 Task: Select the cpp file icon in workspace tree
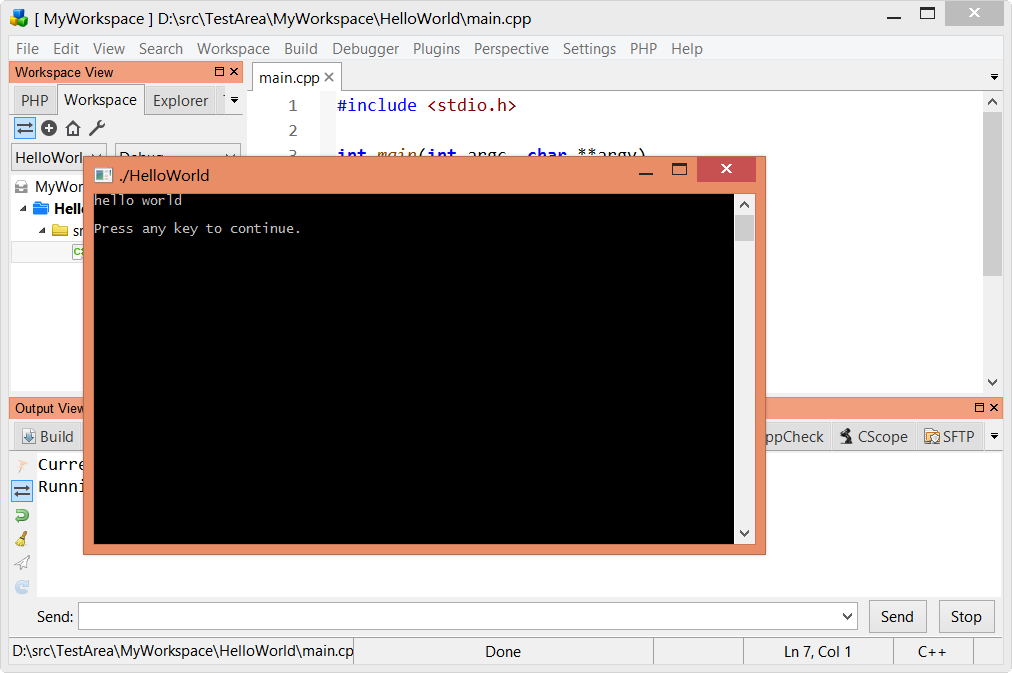tap(78, 252)
